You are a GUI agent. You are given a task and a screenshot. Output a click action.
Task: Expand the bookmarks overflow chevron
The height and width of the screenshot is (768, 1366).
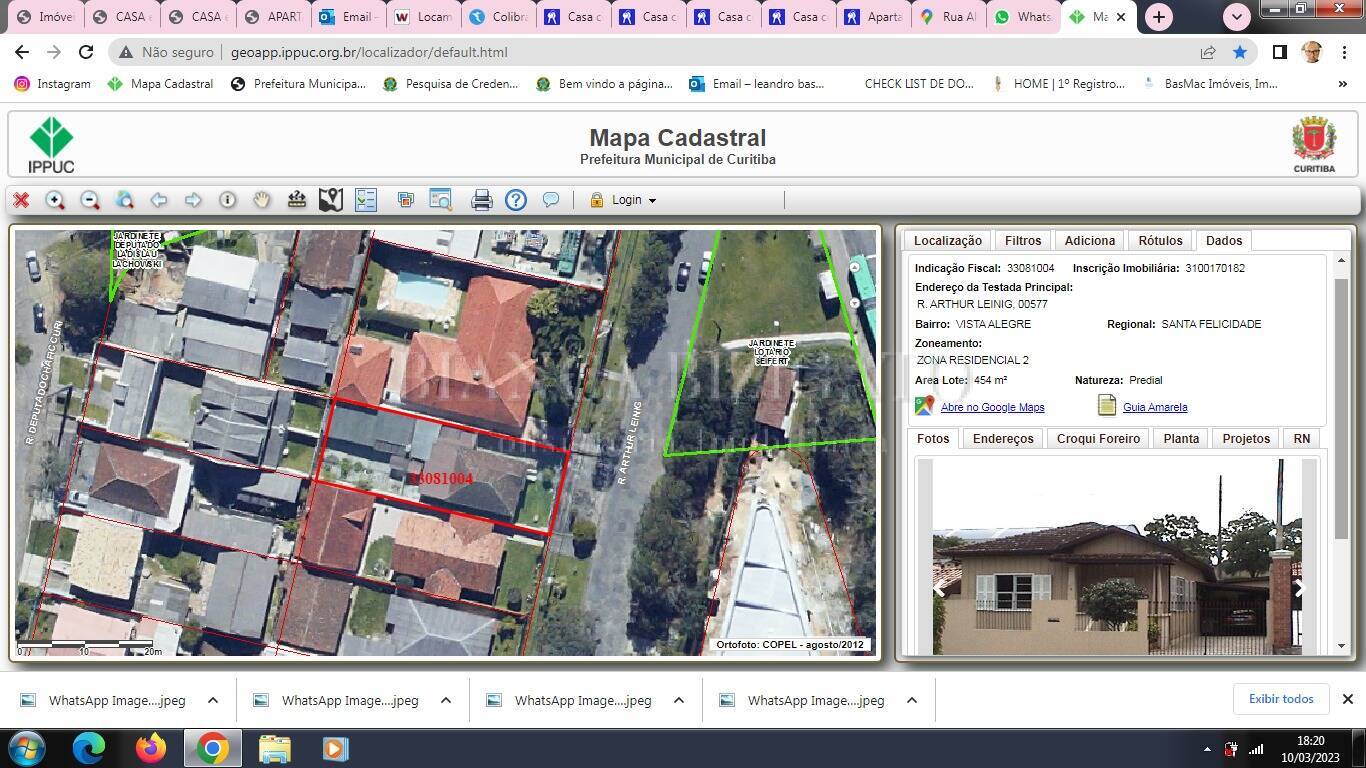click(1343, 84)
